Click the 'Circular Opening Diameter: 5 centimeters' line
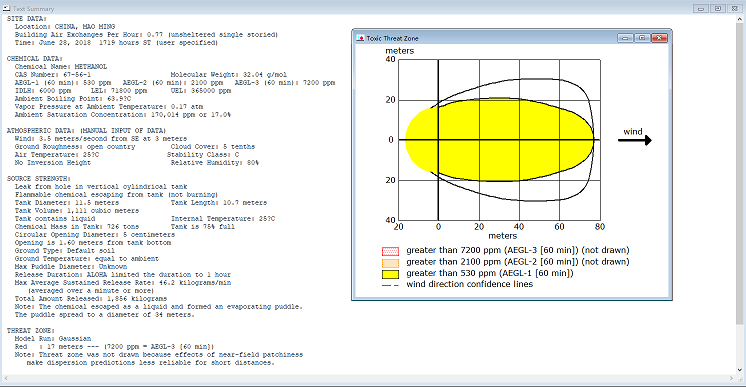The image size is (746, 387). tap(95, 235)
